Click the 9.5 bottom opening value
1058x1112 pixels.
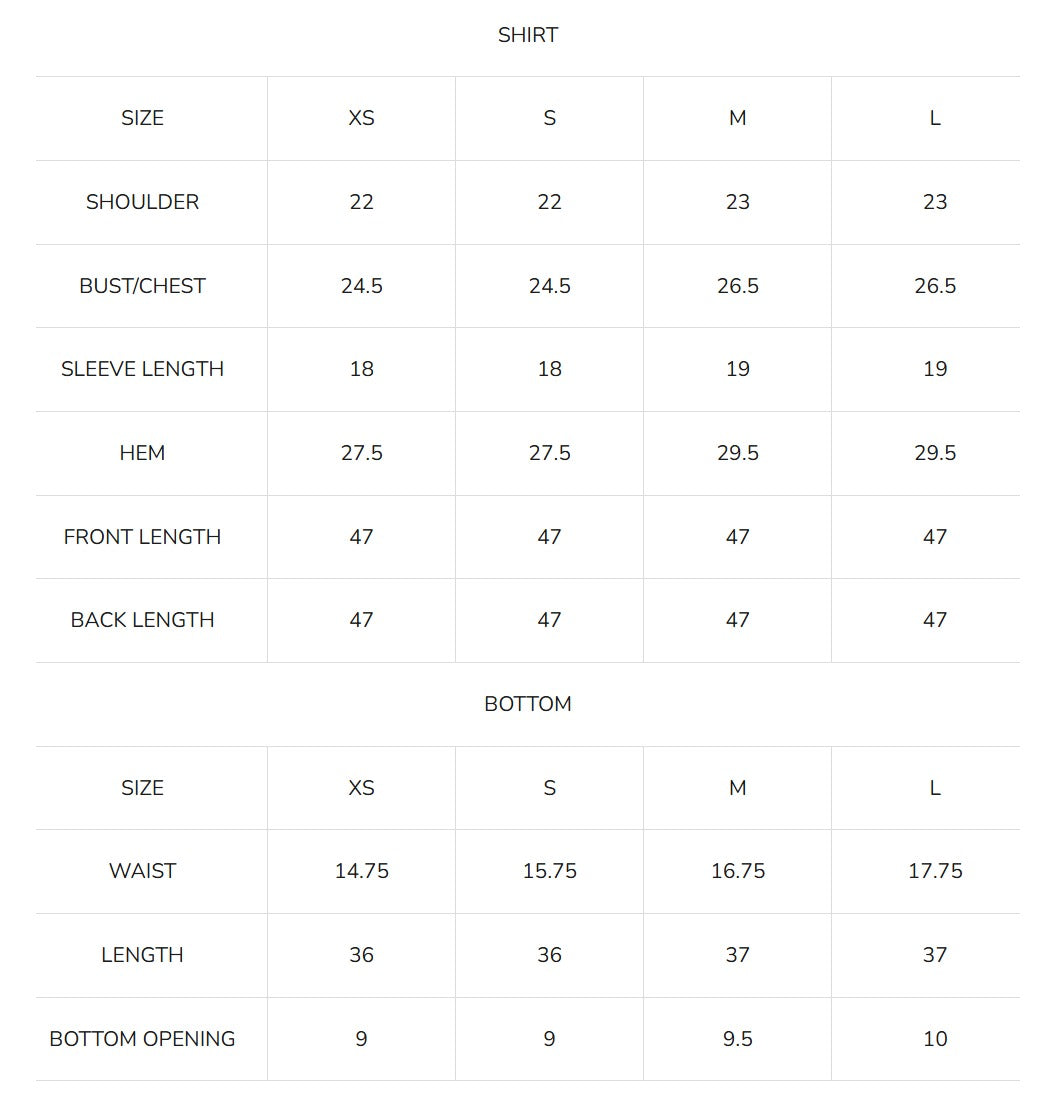pos(737,1039)
